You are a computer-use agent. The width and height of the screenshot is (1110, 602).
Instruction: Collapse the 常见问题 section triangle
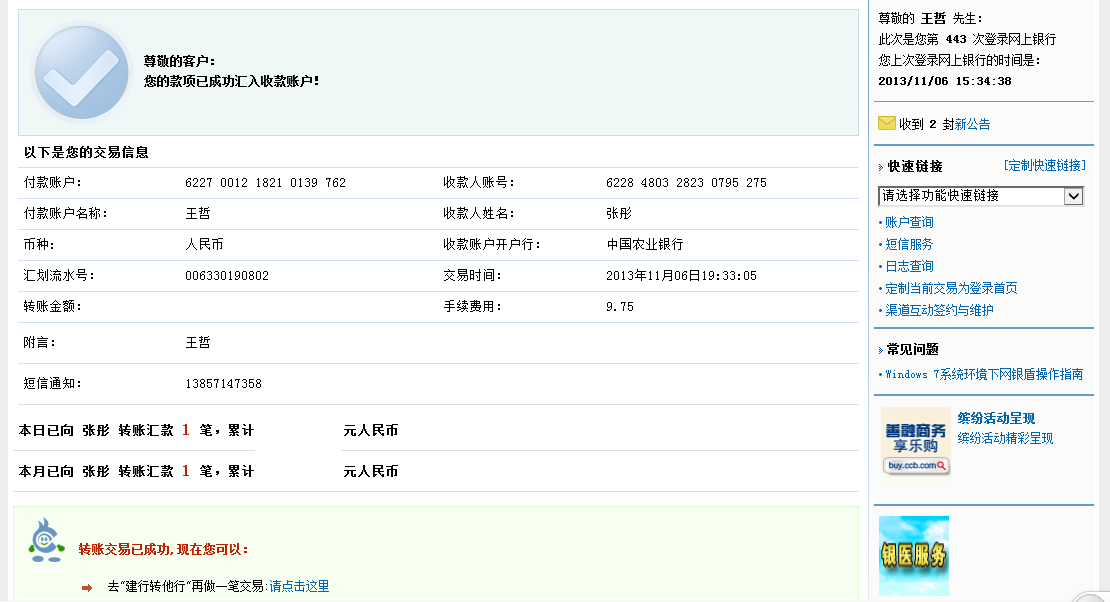(x=881, y=350)
